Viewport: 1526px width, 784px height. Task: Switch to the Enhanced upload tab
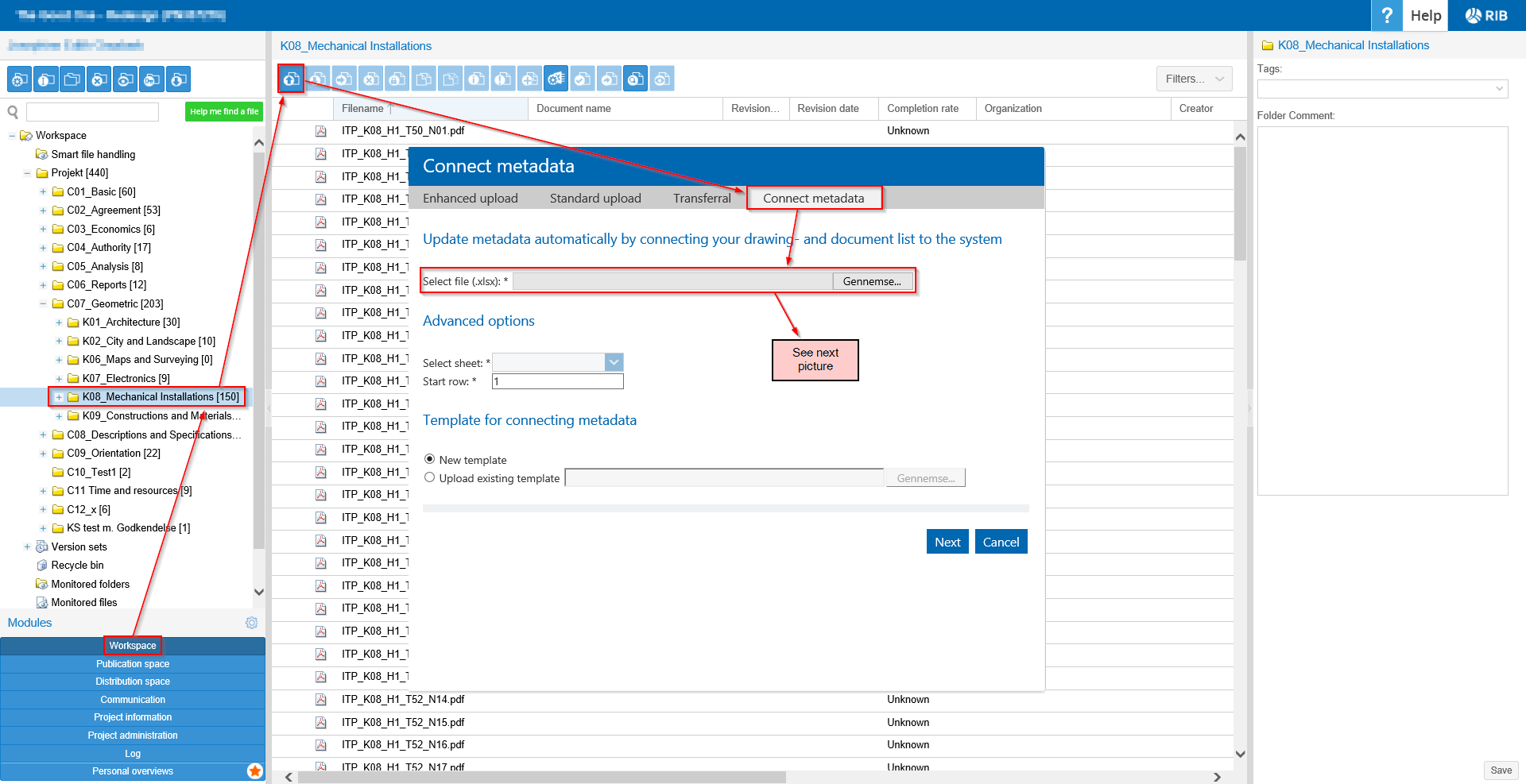click(470, 199)
